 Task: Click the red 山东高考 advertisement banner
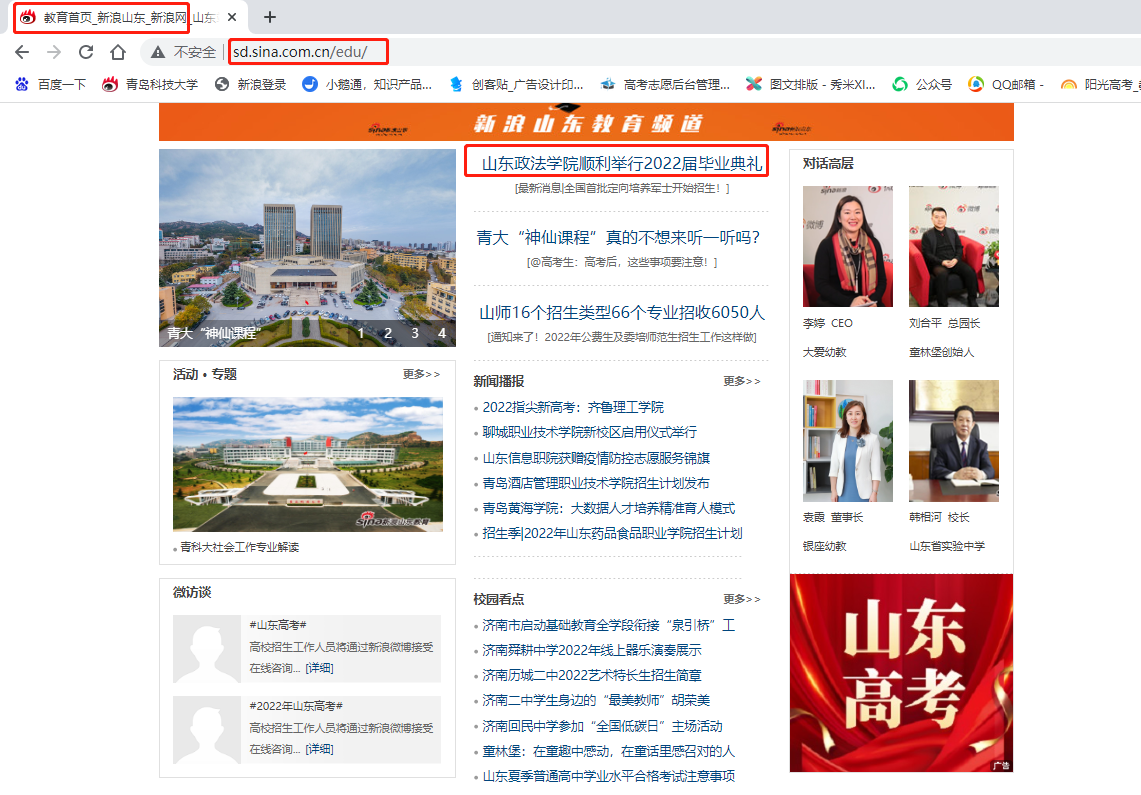(901, 673)
